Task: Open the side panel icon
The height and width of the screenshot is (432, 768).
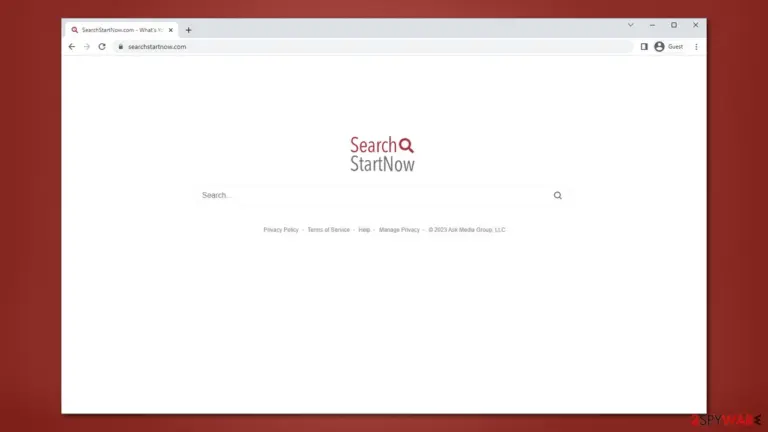Action: point(644,47)
